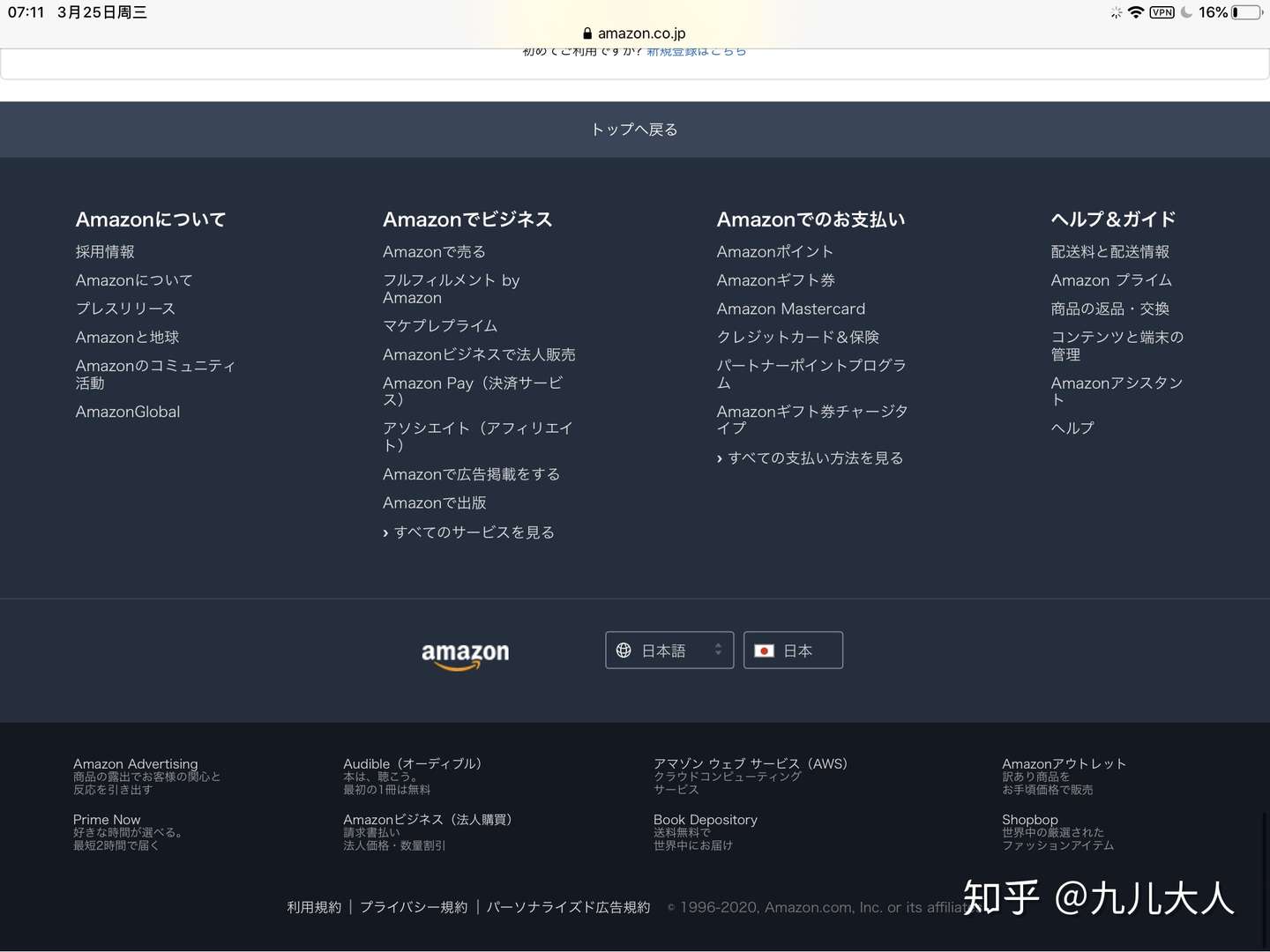Open Amazon Pay（決済サービス） link
Image resolution: width=1270 pixels, height=952 pixels.
(473, 391)
